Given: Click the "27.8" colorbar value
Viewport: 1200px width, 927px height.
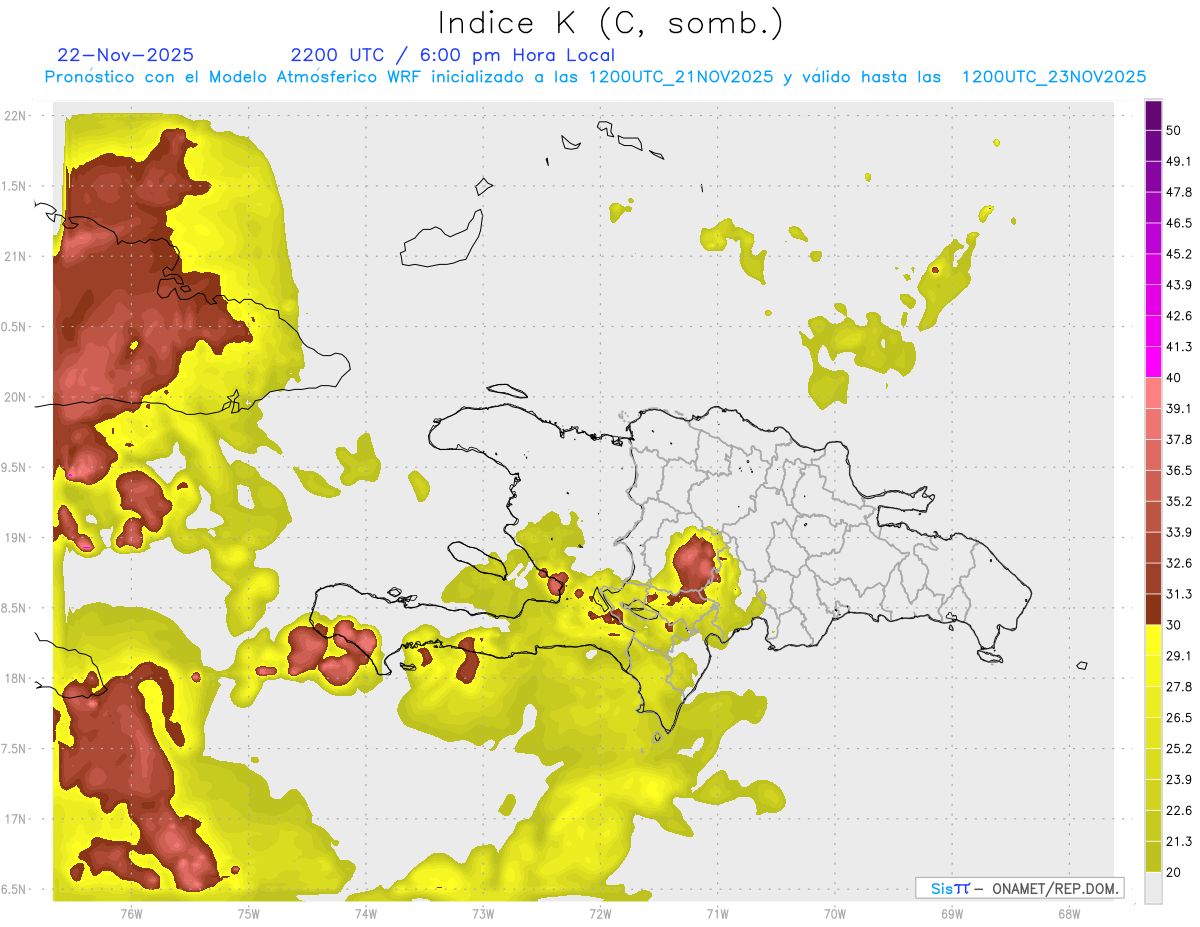Looking at the screenshot, I should pyautogui.click(x=1179, y=687).
